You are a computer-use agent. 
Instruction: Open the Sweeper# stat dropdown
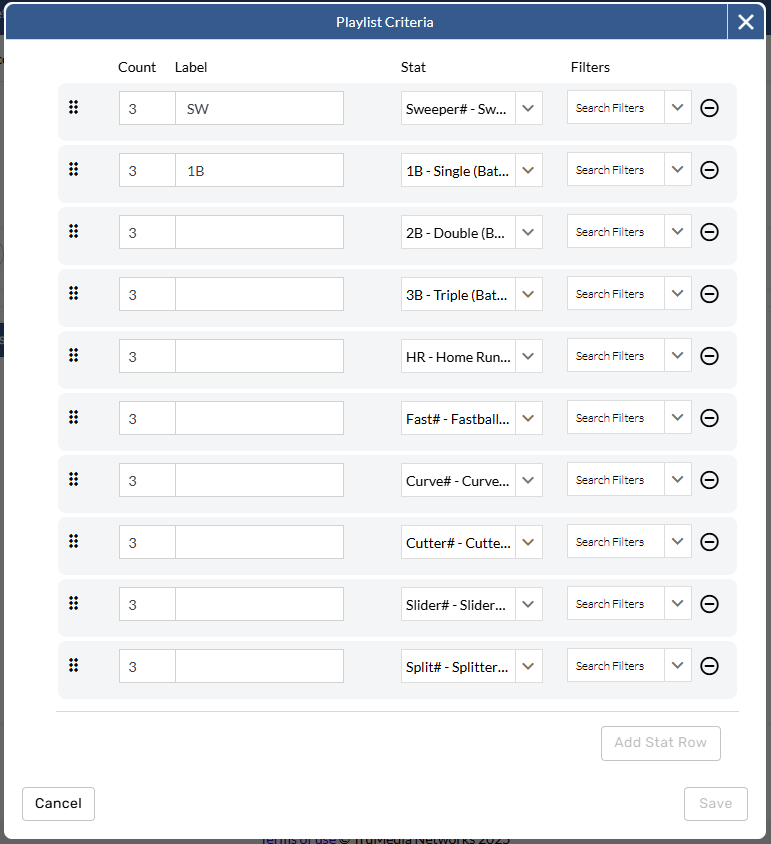click(x=529, y=108)
